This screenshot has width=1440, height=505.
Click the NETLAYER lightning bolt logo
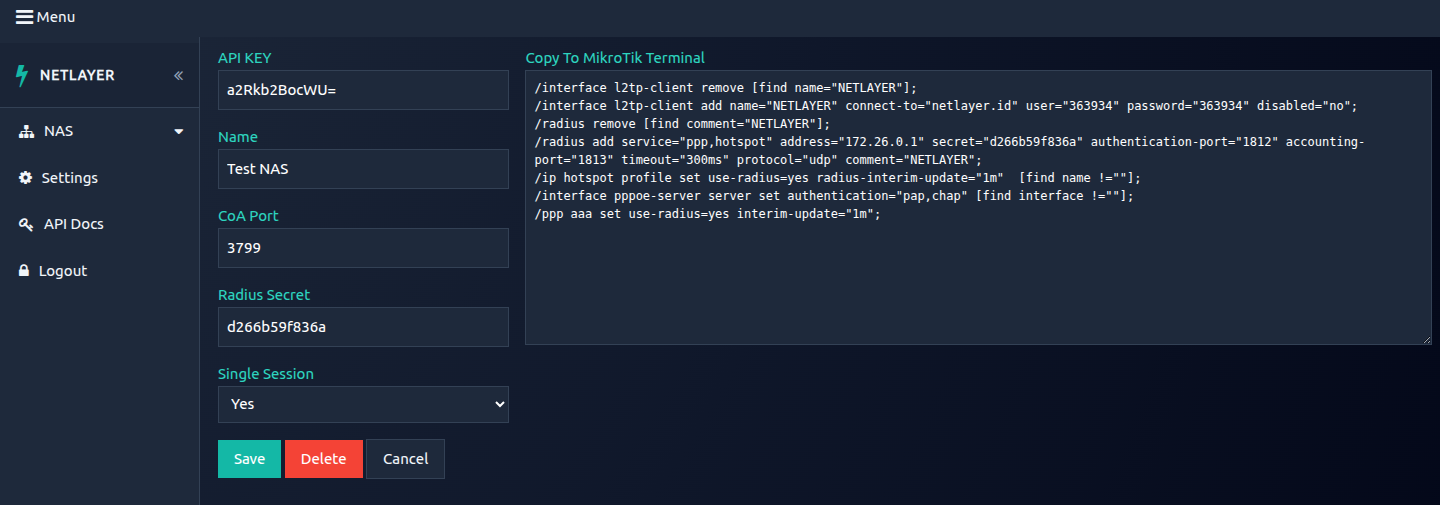pyautogui.click(x=22, y=76)
